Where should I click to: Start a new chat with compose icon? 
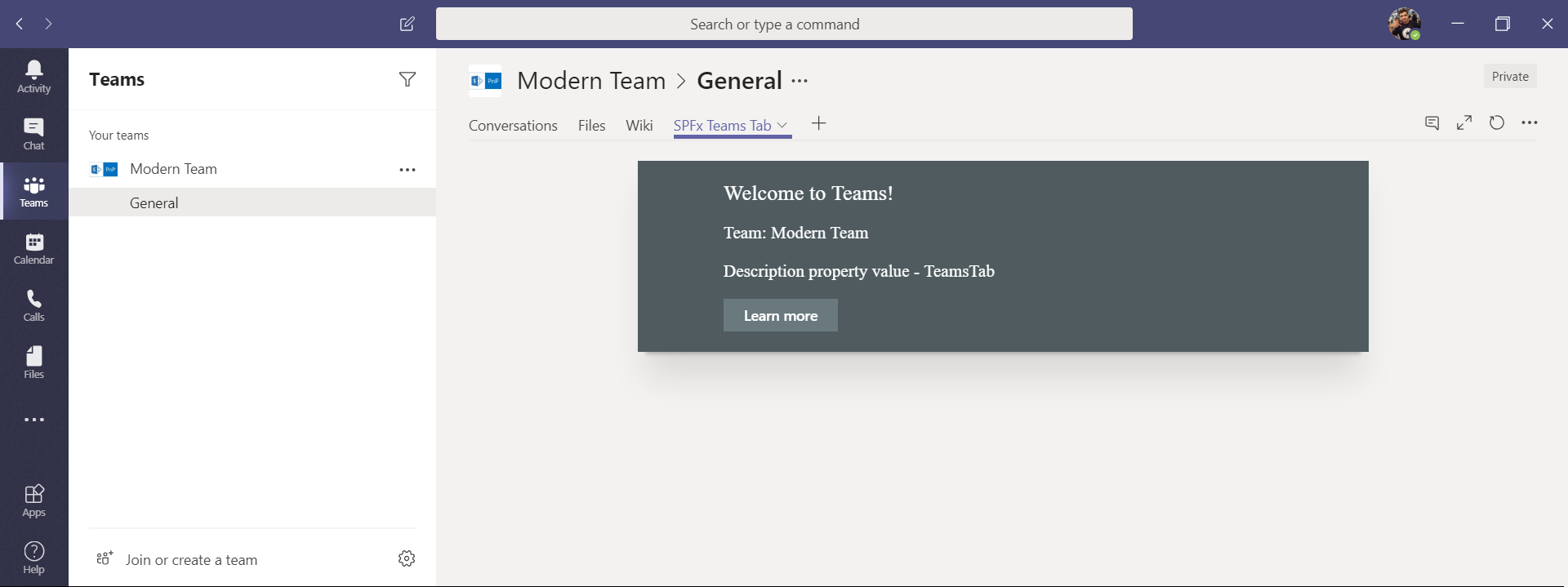click(407, 24)
